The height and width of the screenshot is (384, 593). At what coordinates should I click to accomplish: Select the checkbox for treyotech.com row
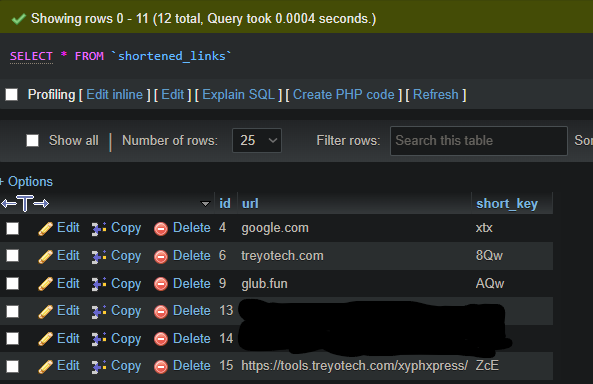(x=12, y=256)
